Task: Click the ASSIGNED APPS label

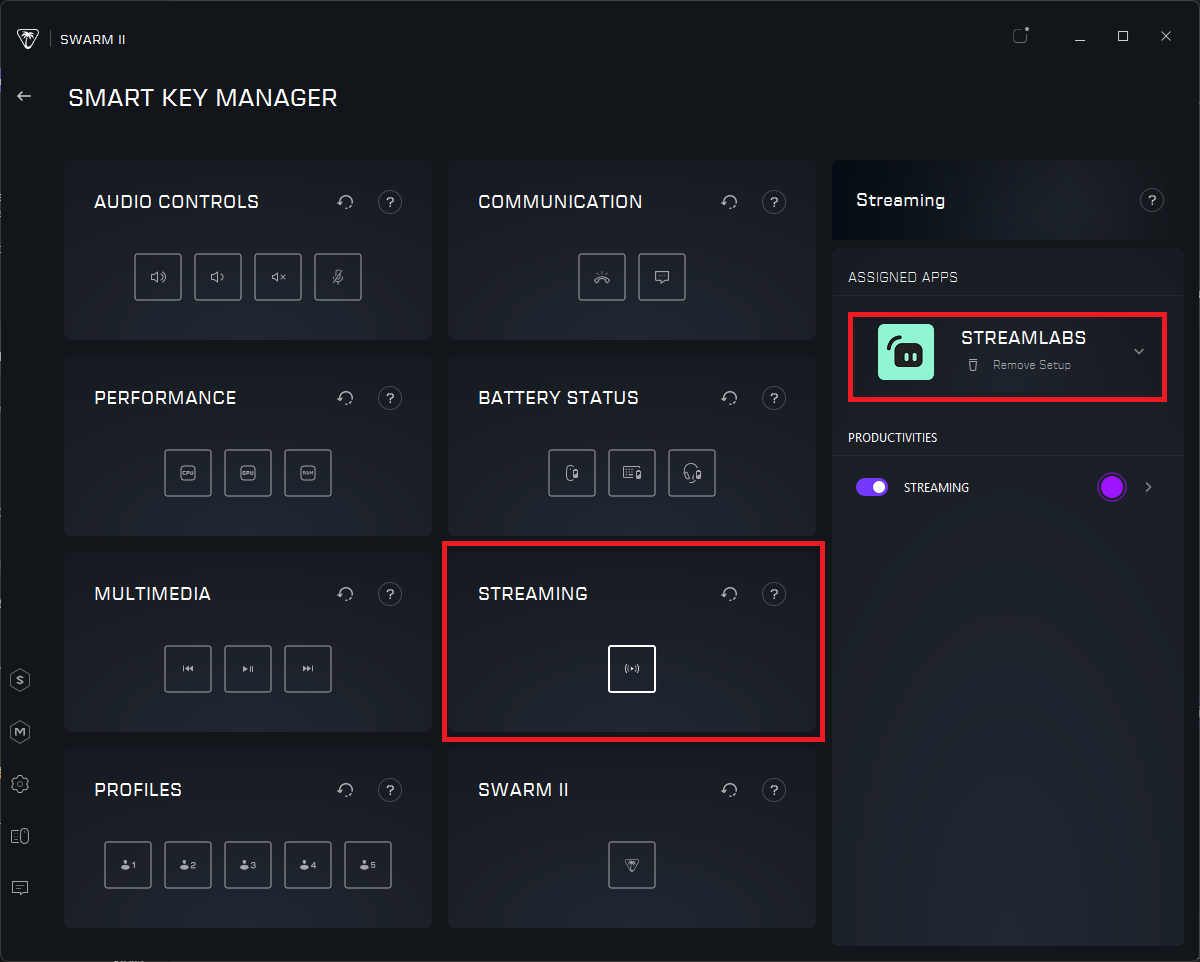Action: click(903, 277)
